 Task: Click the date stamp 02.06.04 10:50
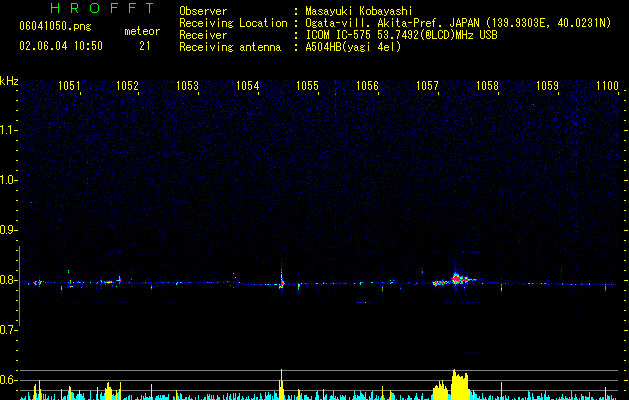tap(61, 46)
